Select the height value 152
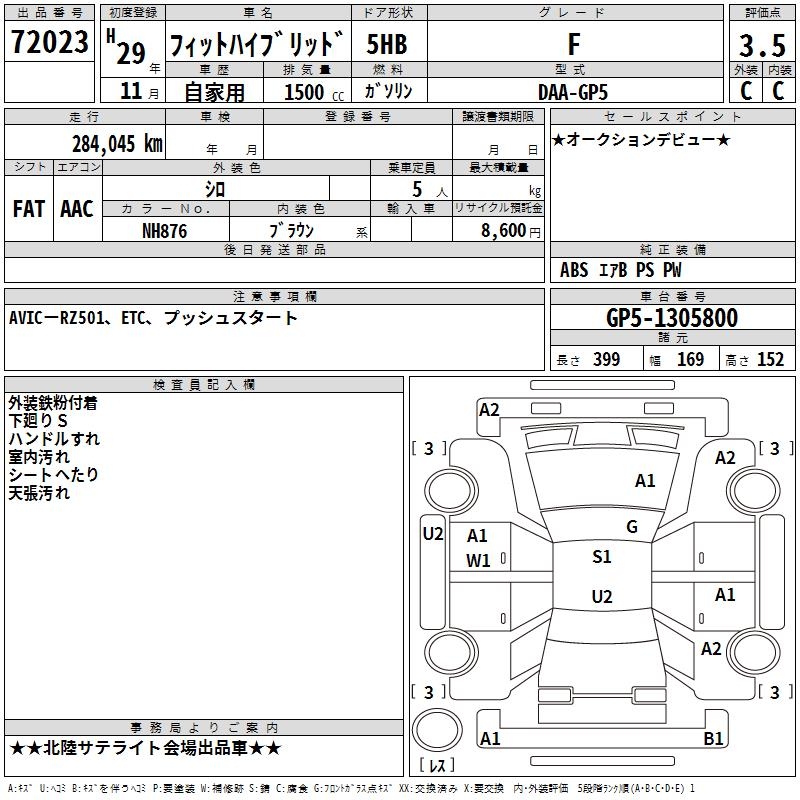Screen dimensions: 800x800 click(770, 359)
